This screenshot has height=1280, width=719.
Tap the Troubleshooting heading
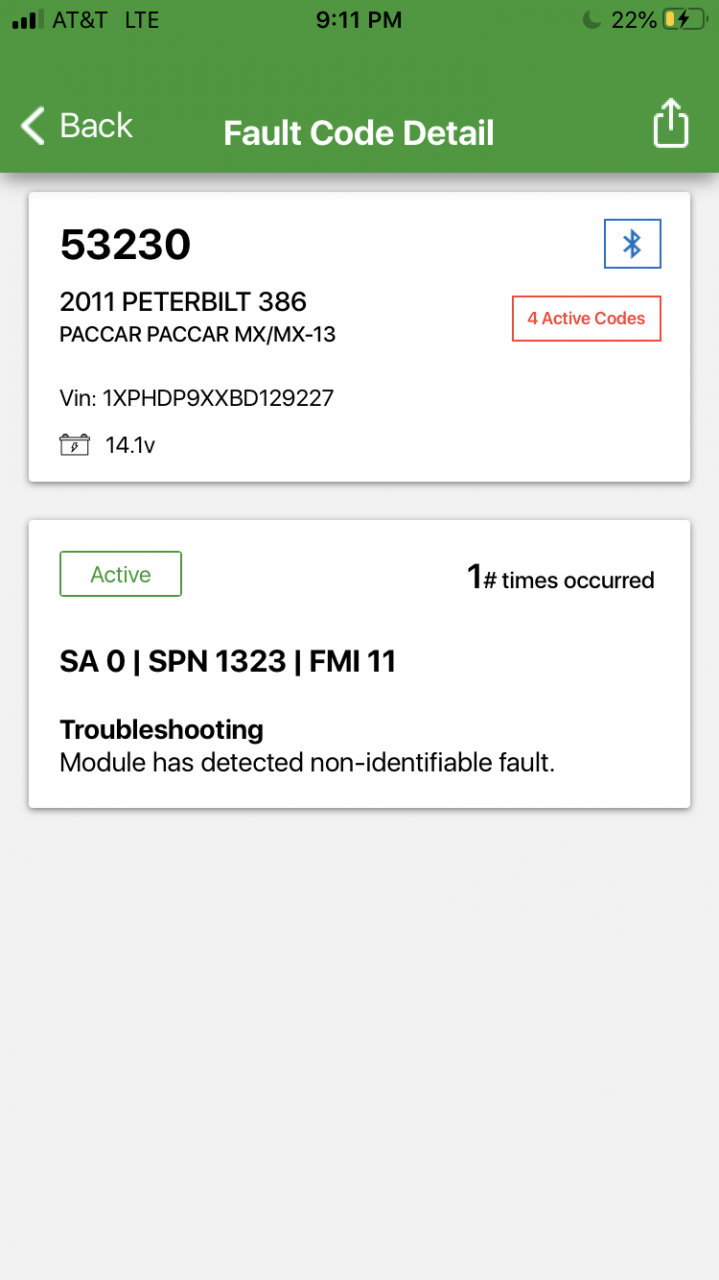point(161,729)
